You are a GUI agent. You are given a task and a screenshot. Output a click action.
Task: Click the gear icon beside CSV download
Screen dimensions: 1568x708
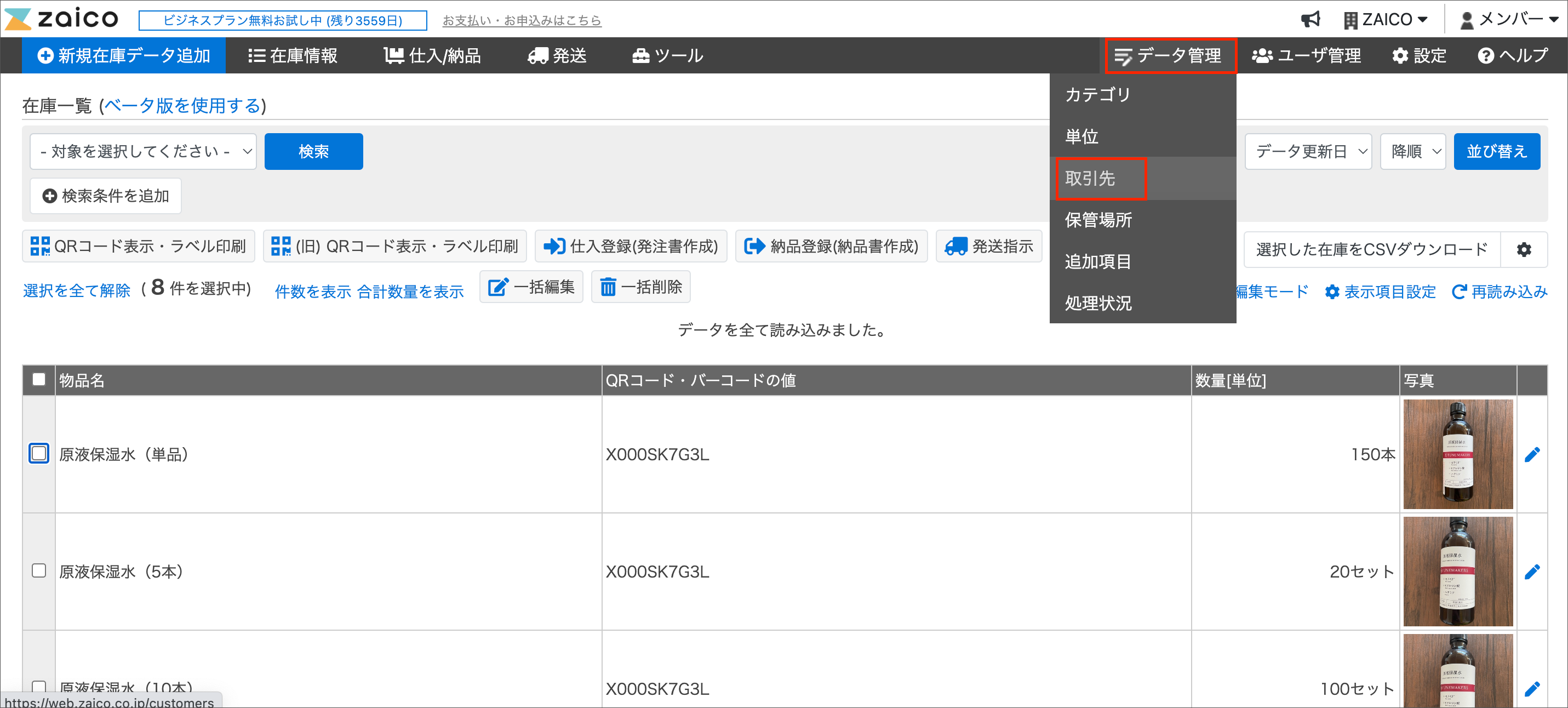(x=1523, y=249)
